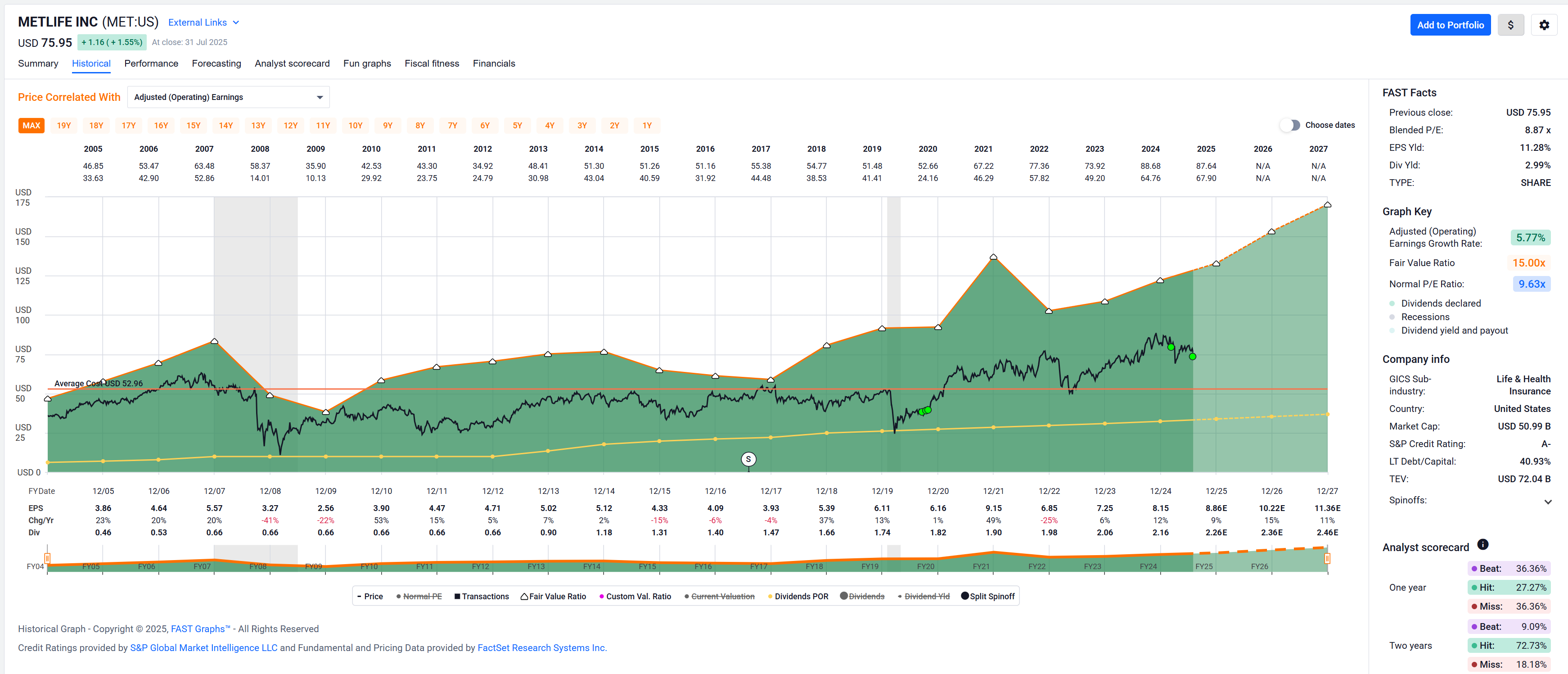Toggle Custom Val. Ratio legend item
Screen dimensions: 1568x674
(635, 596)
